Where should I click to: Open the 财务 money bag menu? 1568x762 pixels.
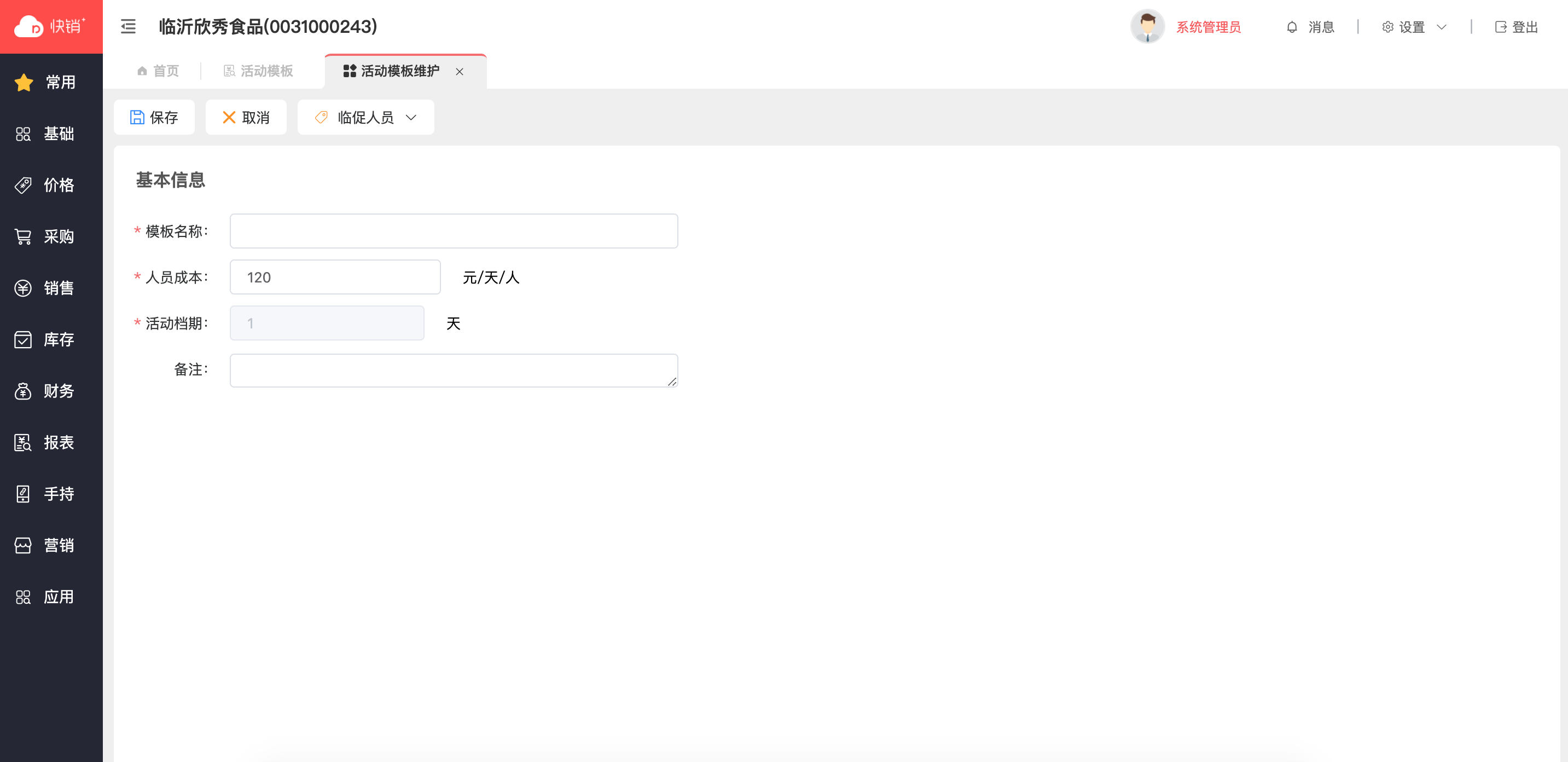coord(47,391)
